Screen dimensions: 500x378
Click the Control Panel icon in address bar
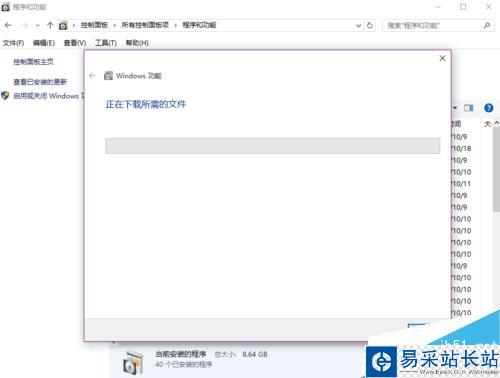click(x=63, y=25)
